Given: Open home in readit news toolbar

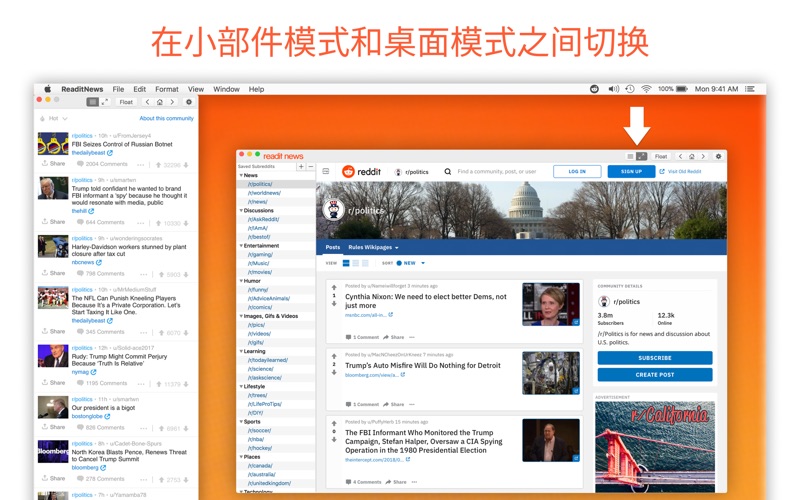Looking at the screenshot, I should 691,156.
